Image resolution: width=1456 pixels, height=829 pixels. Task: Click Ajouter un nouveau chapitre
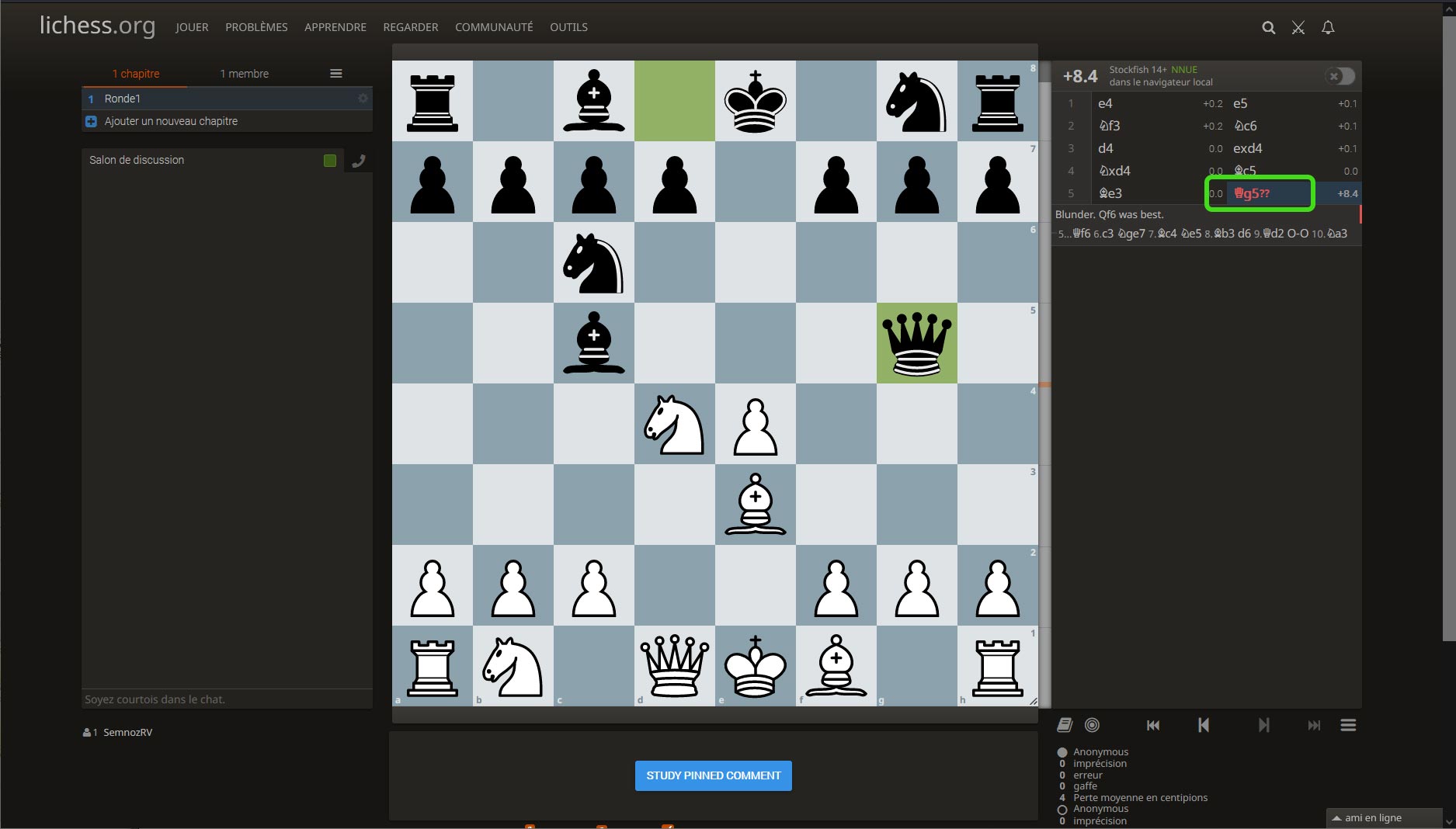(171, 121)
